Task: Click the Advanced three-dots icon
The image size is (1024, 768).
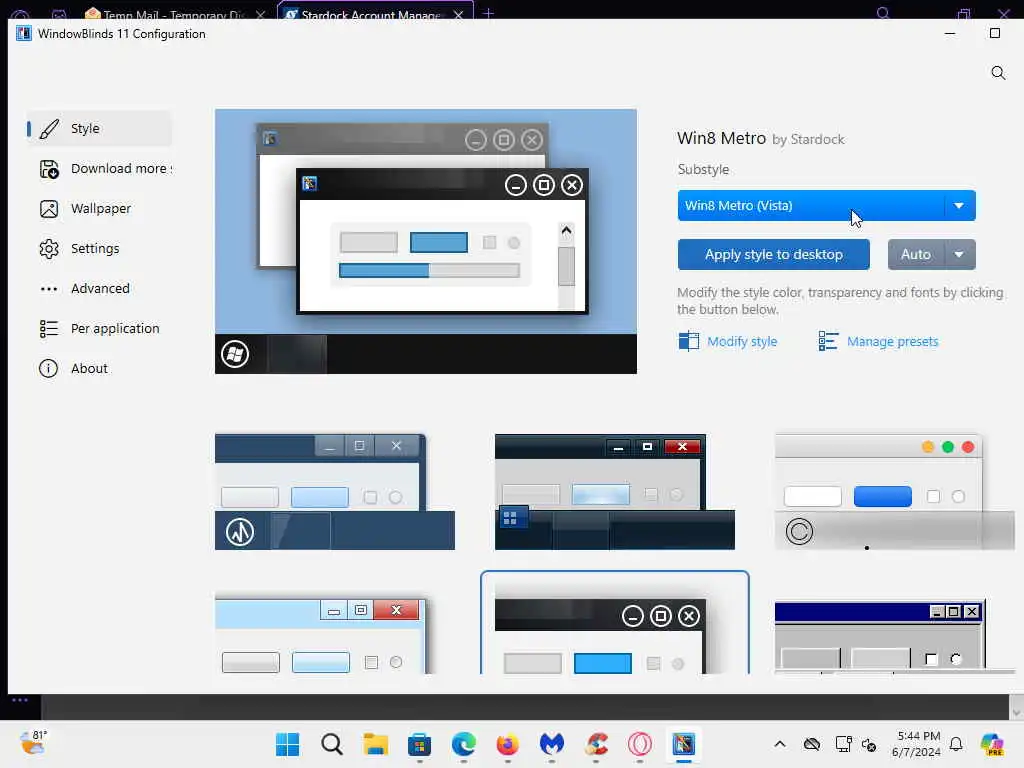Action: pos(49,289)
